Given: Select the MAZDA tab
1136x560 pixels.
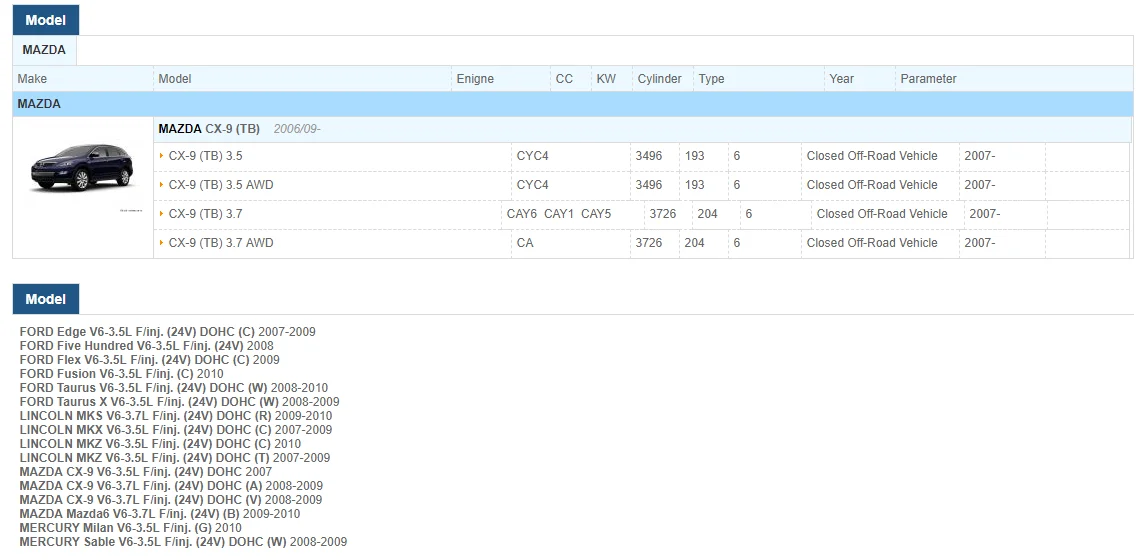Looking at the screenshot, I should [x=44, y=50].
